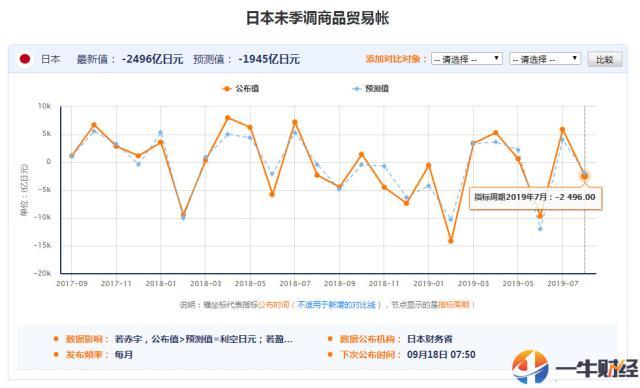
Task: Click the 指标周期 highlighted text in note
Action: tap(453, 305)
